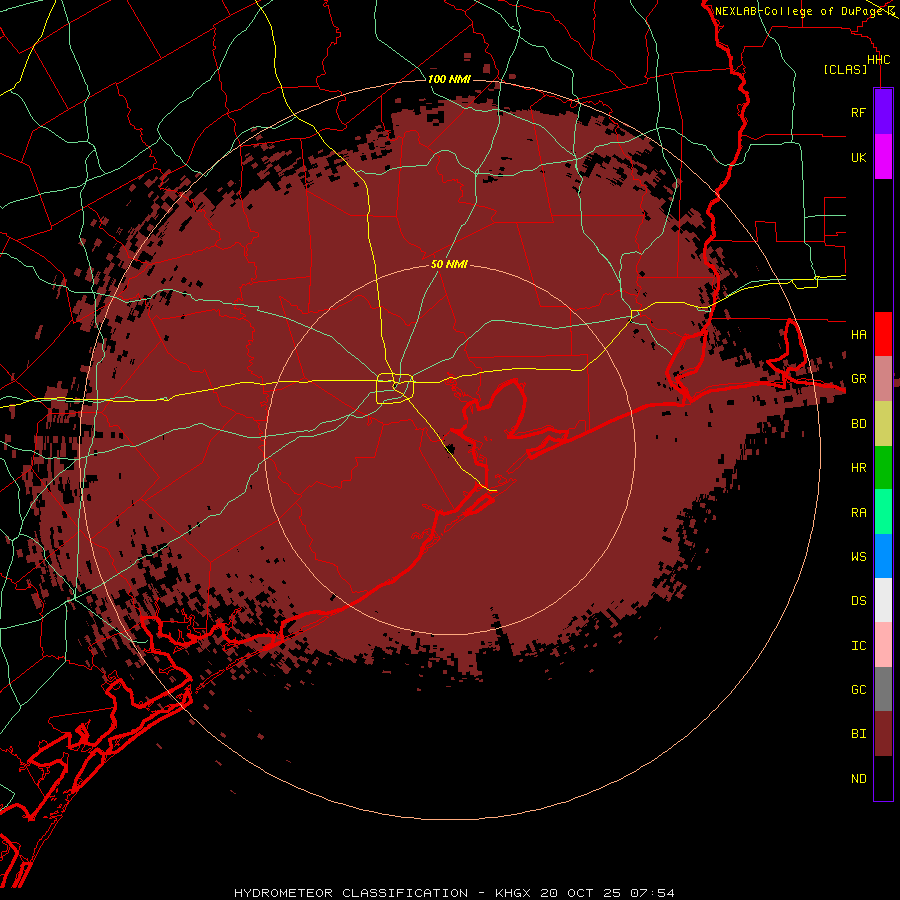900x900 pixels.
Task: Click the RF purple legend swatch
Action: 883,112
